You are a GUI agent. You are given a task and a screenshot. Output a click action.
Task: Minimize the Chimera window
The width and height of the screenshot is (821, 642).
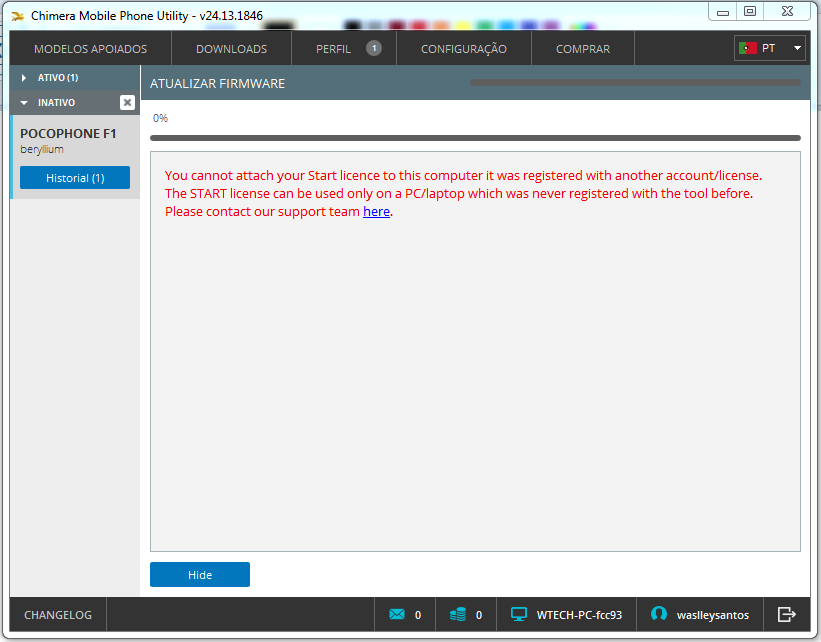pos(723,12)
